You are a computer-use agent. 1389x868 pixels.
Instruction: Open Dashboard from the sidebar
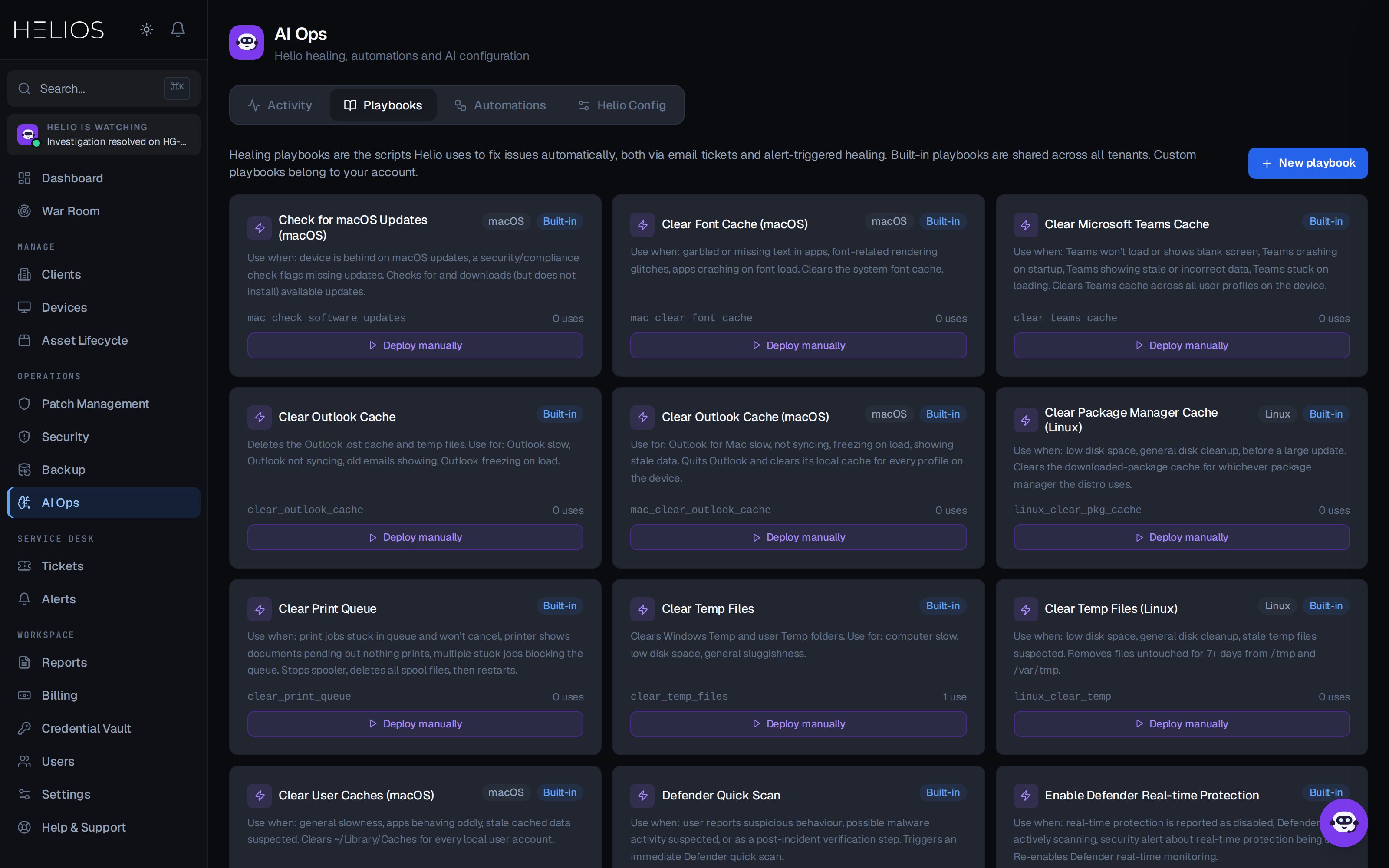(x=104, y=178)
